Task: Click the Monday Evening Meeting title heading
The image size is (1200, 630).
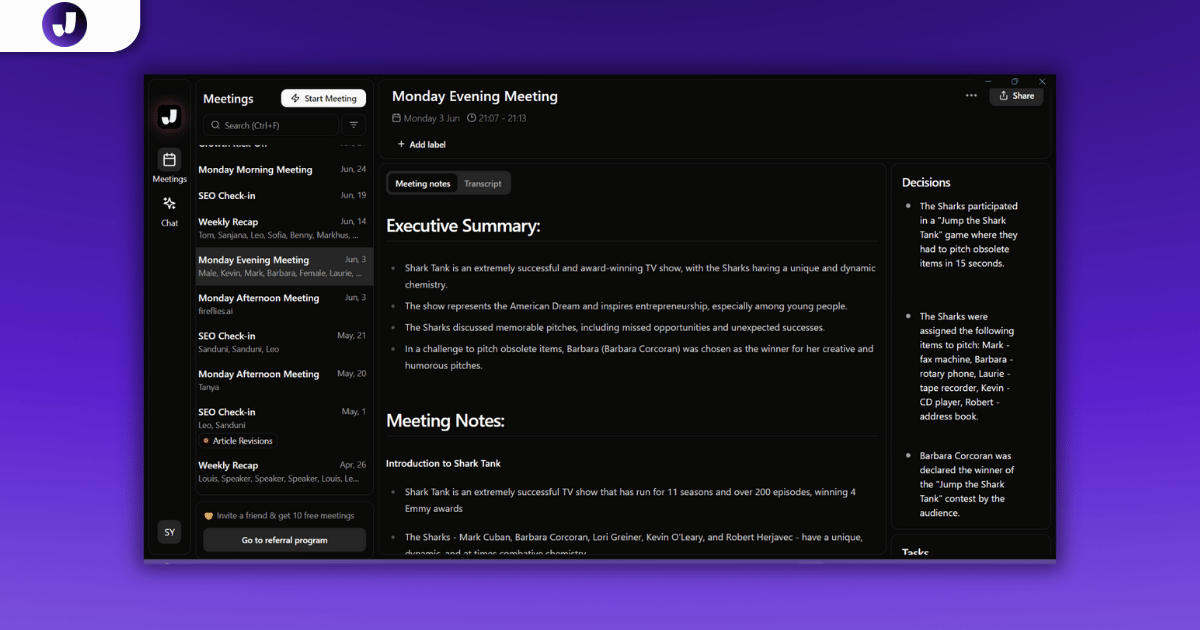Action: pyautogui.click(x=475, y=97)
